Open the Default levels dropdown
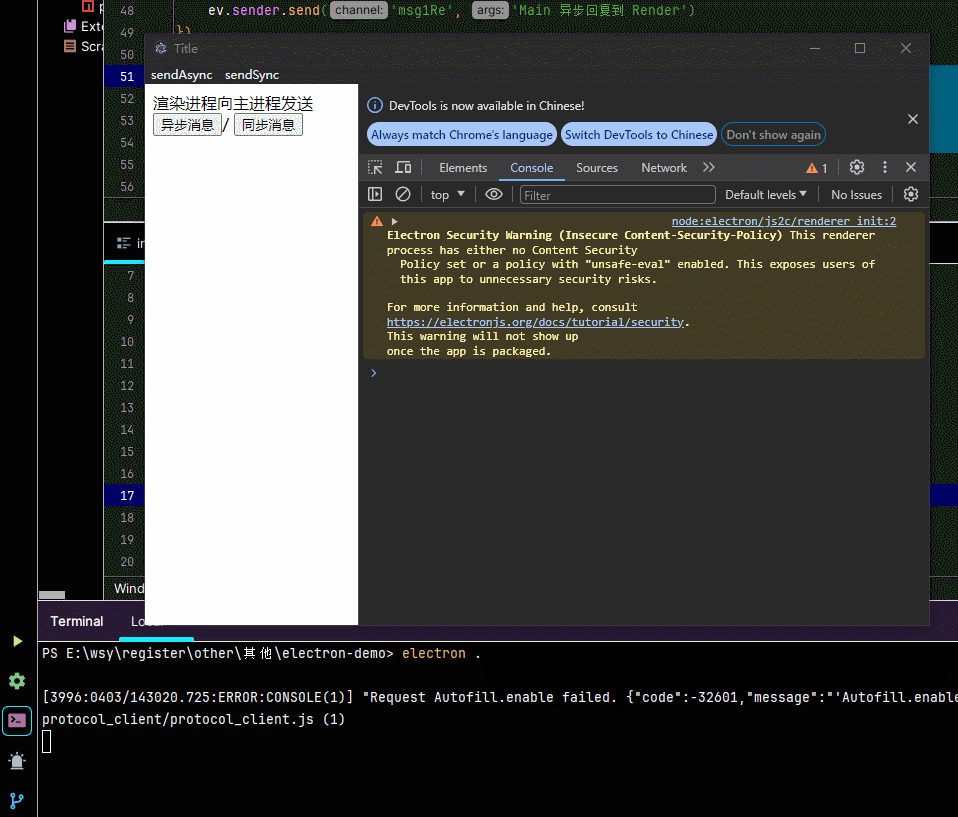The image size is (958, 817). [x=766, y=195]
